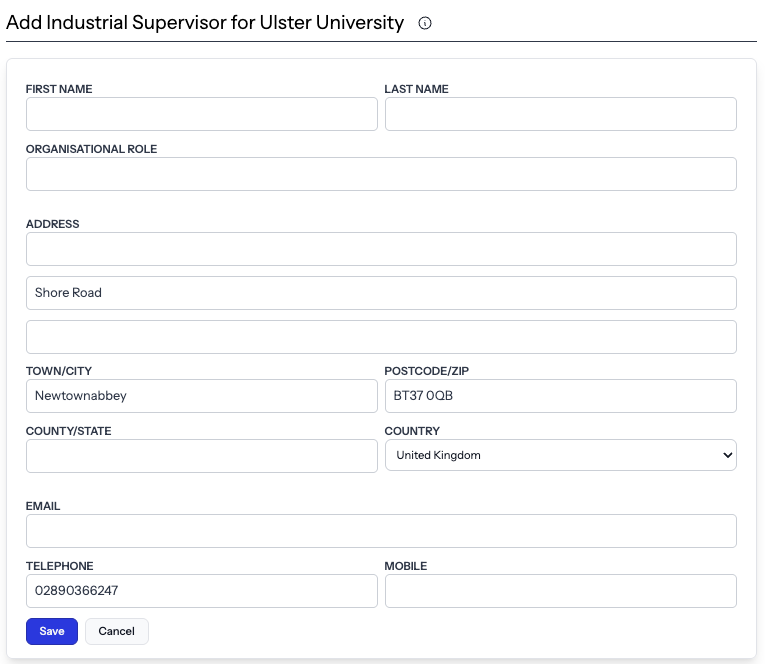
Task: Click the ORGANISATIONAL ROLE label text
Action: pos(91,149)
